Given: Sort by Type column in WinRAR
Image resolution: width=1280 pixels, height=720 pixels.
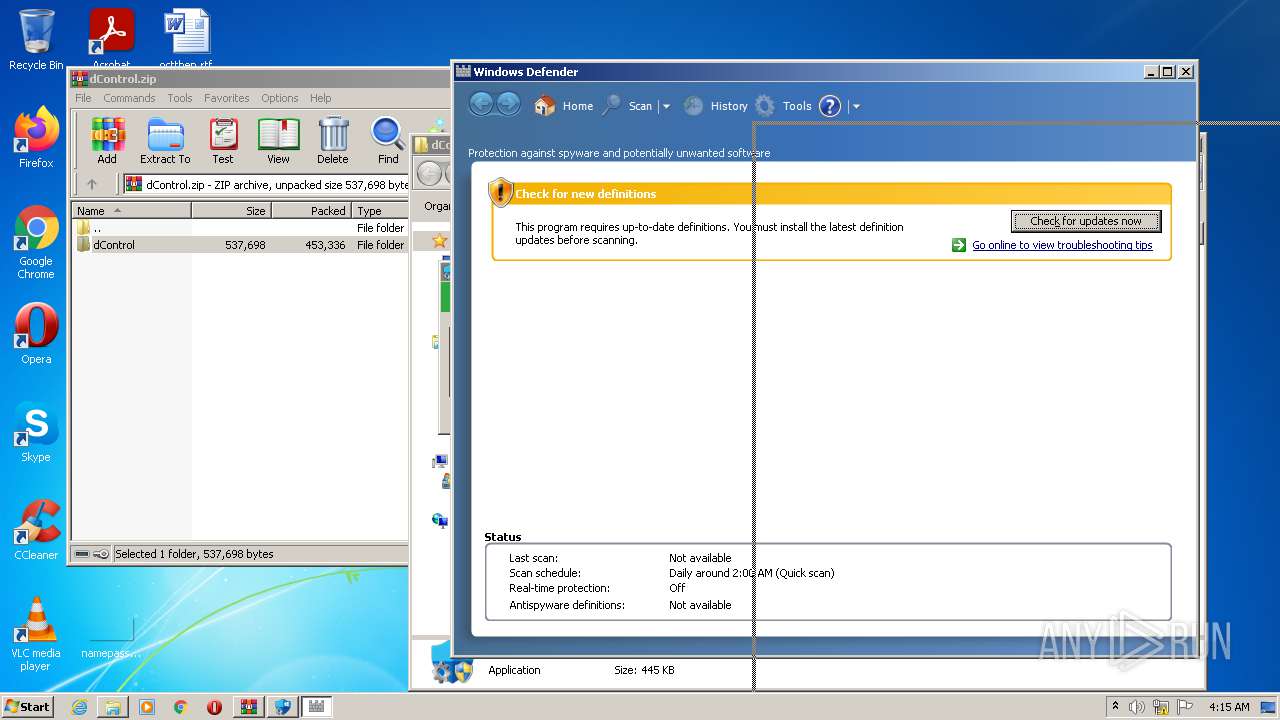Looking at the screenshot, I should (380, 210).
